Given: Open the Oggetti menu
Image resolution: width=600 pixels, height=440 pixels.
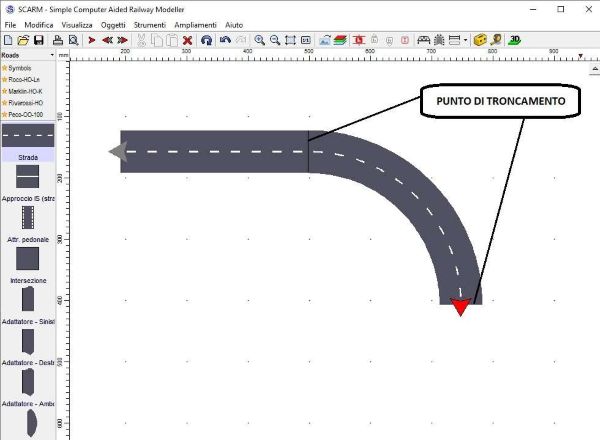Looking at the screenshot, I should [x=113, y=25].
